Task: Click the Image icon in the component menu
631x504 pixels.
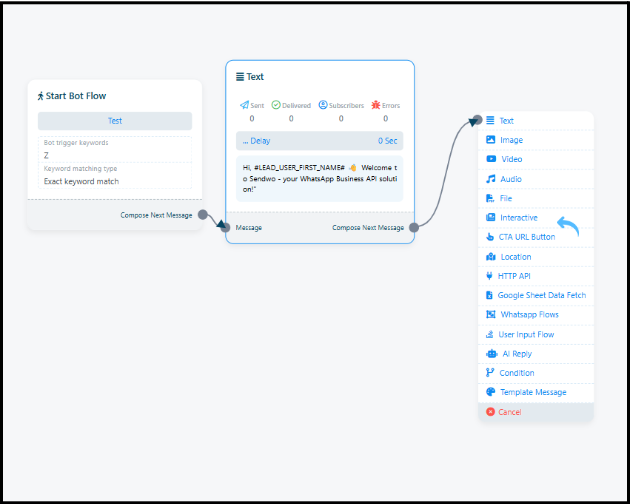Action: coord(490,140)
